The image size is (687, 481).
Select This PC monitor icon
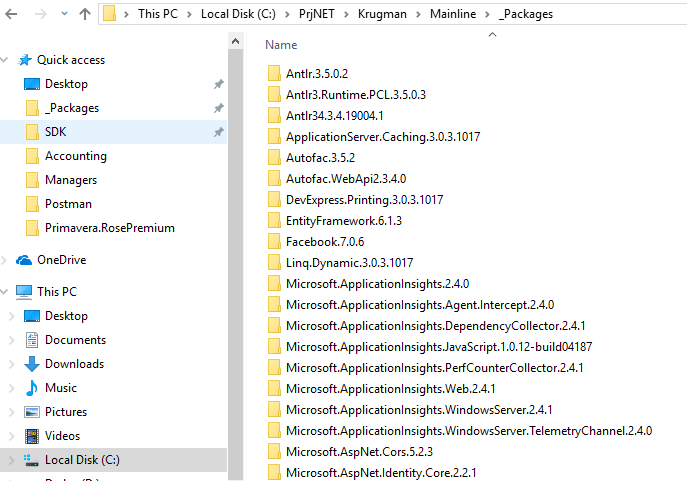click(x=24, y=292)
